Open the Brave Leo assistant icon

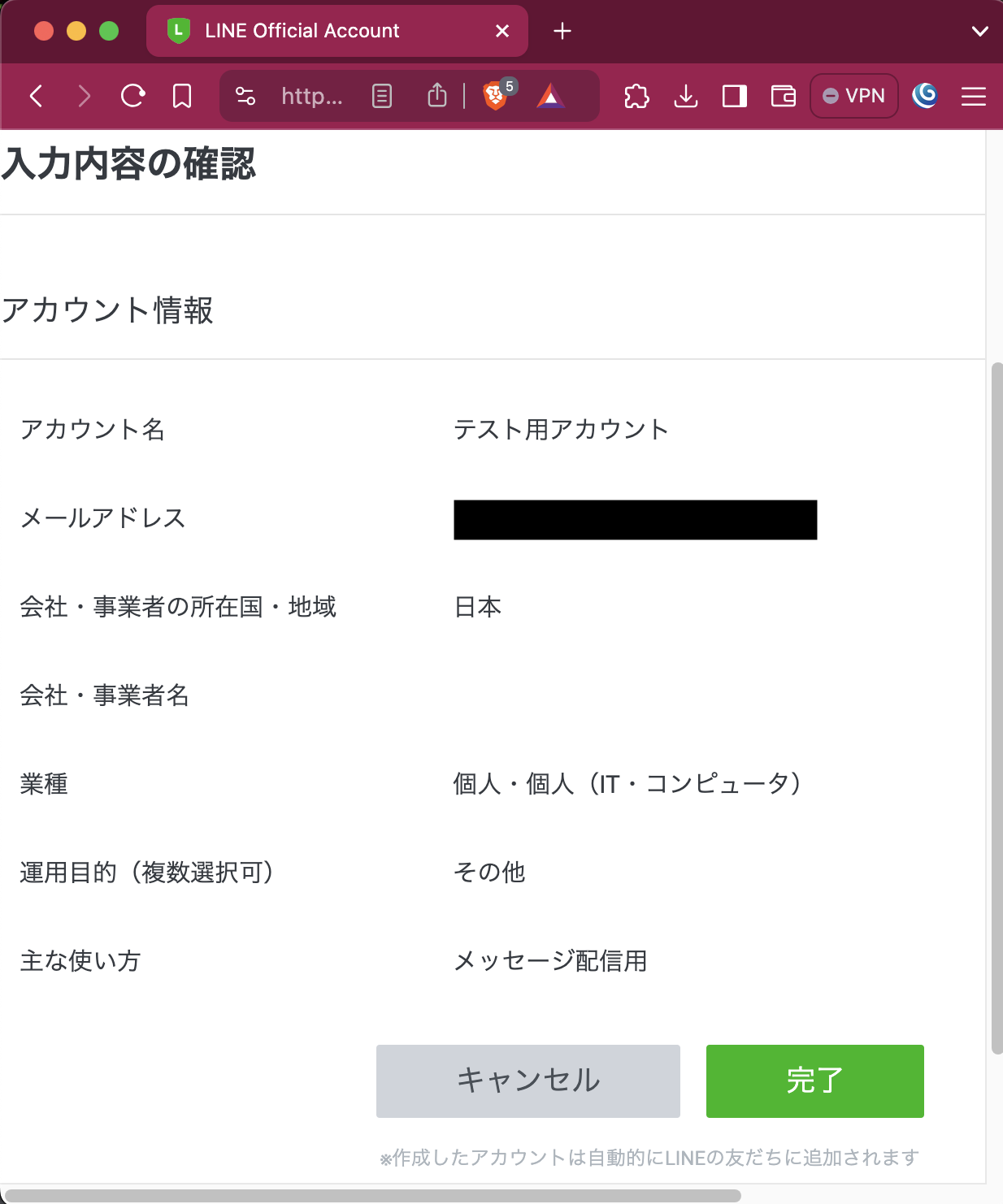(x=925, y=96)
